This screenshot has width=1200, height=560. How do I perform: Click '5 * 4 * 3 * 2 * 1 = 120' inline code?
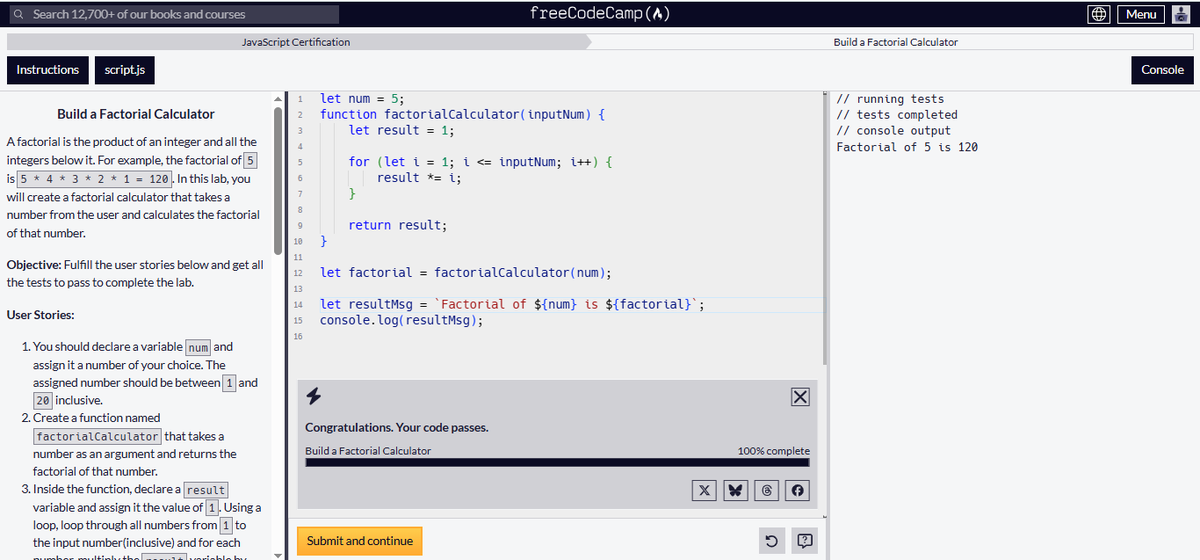97,179
